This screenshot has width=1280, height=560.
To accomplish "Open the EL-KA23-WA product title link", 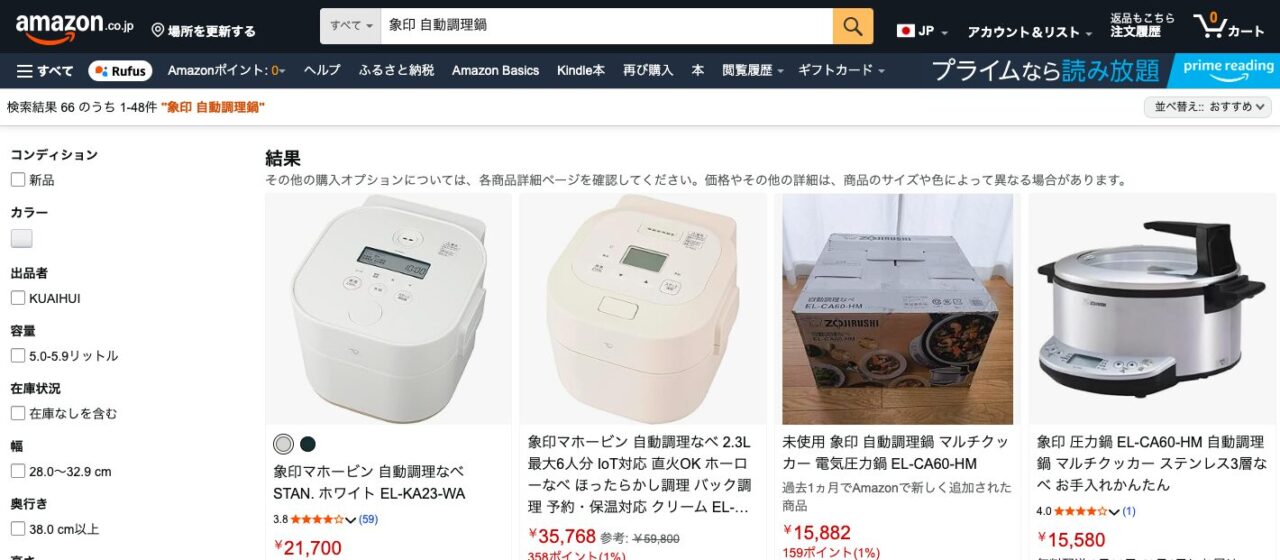I will click(x=369, y=482).
